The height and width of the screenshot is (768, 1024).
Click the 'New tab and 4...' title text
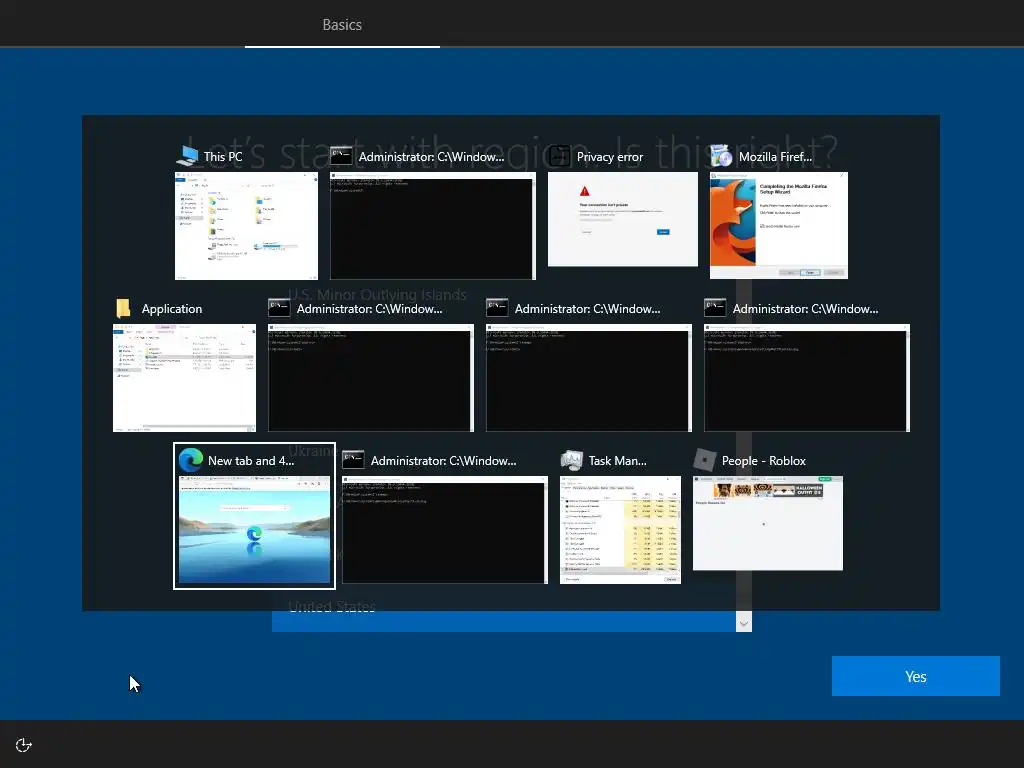251,461
